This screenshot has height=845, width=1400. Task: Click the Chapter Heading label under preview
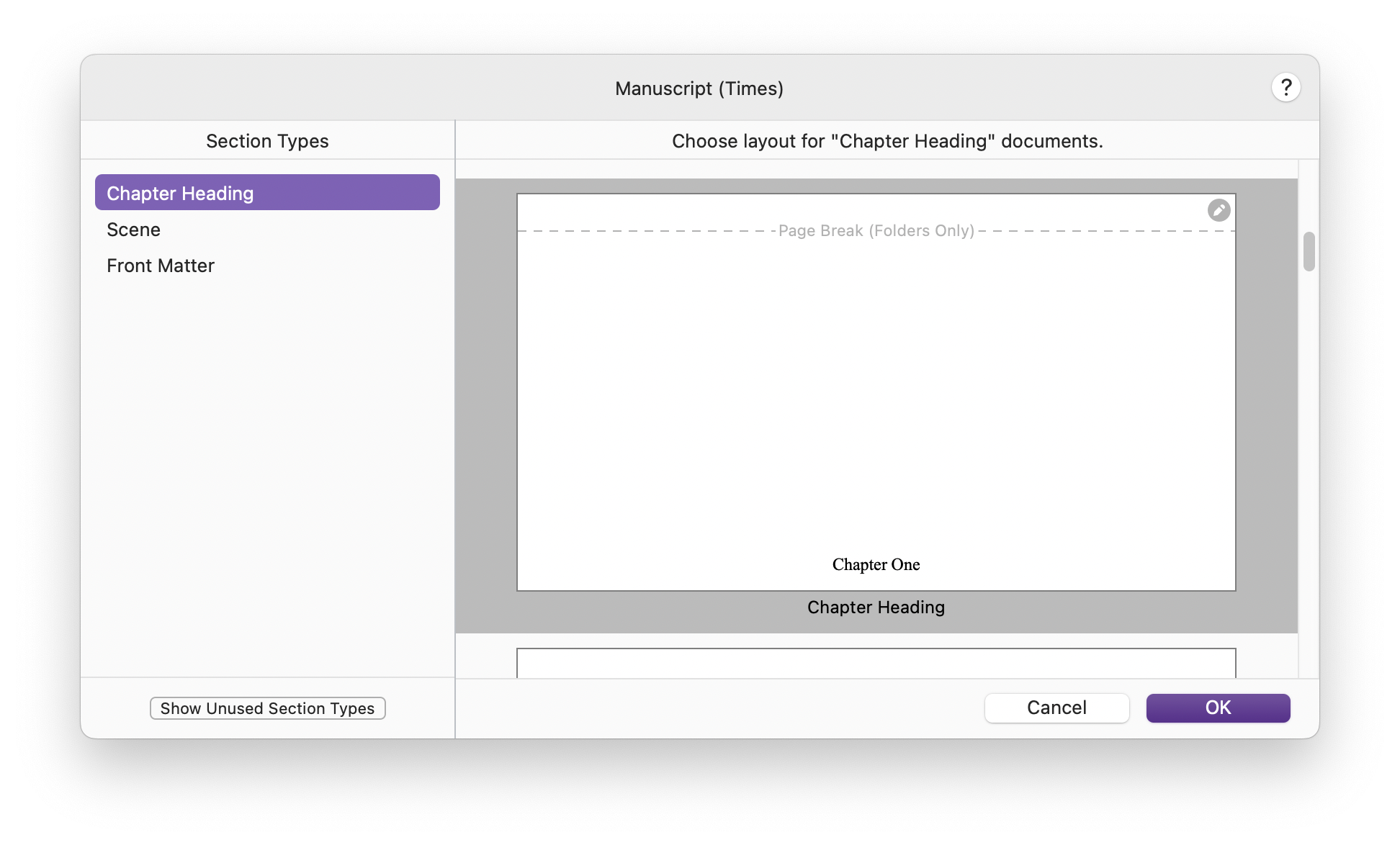tap(876, 607)
